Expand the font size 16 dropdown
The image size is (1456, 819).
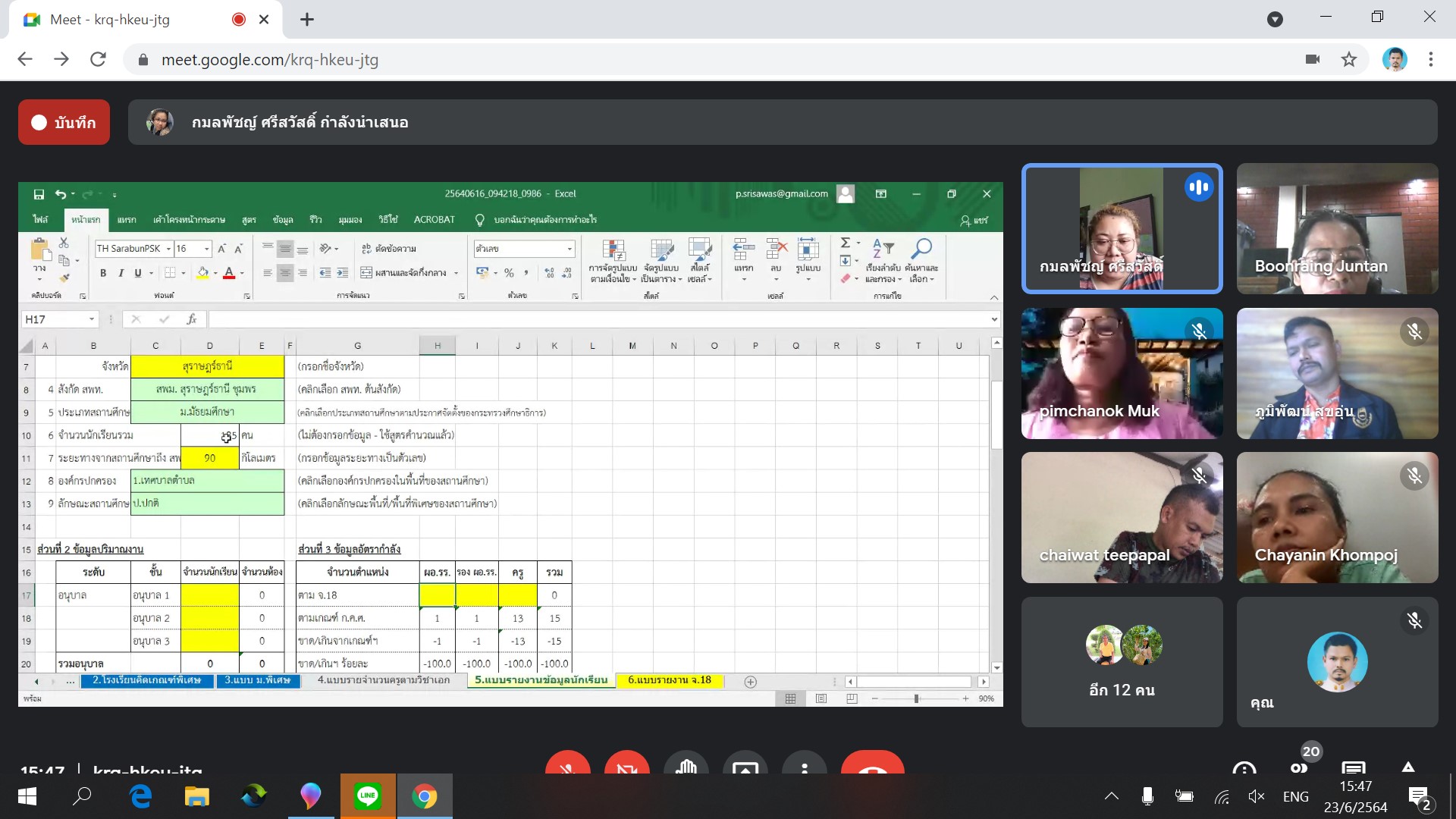tap(206, 249)
